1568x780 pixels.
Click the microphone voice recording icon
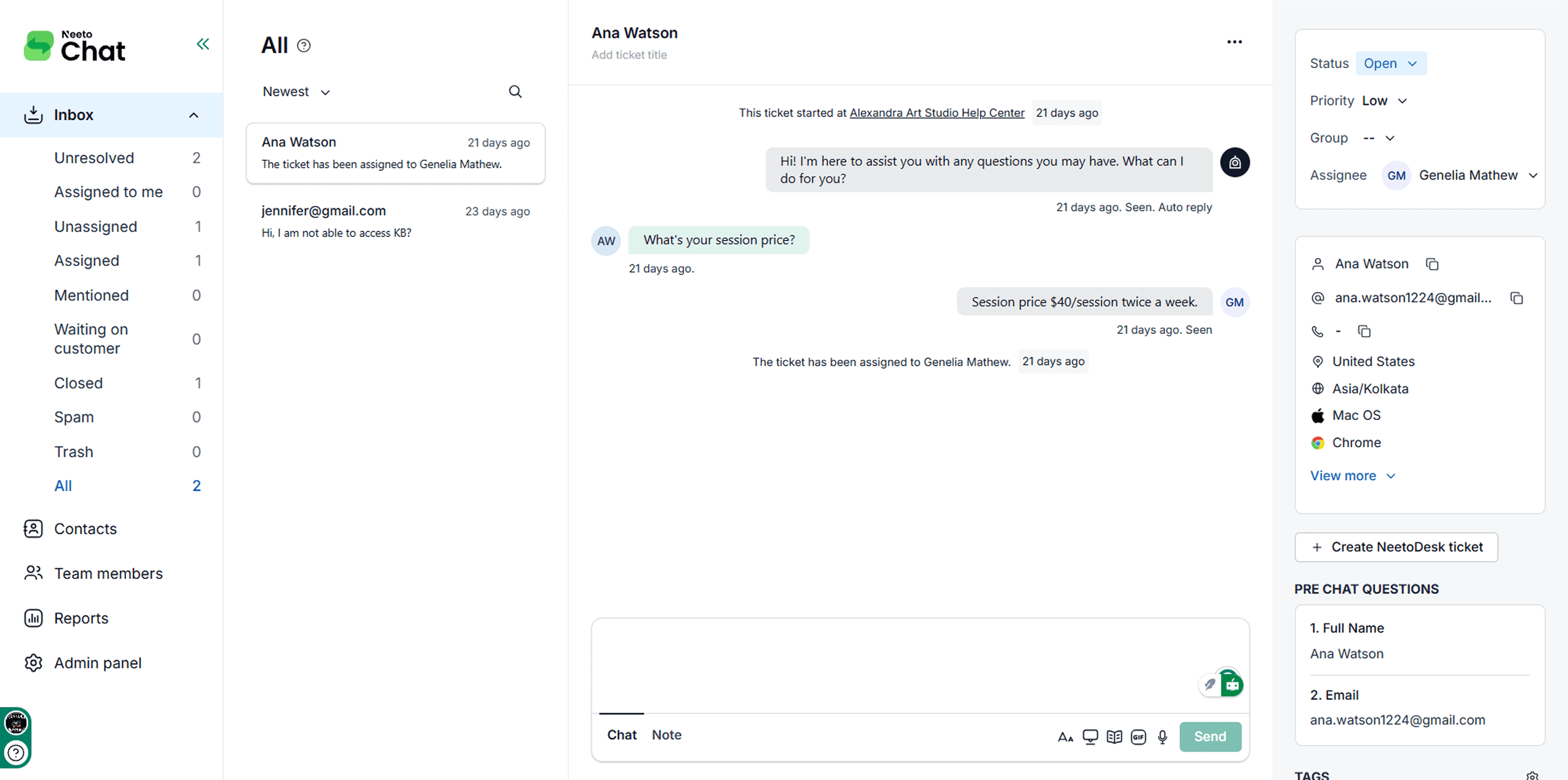point(1162,737)
